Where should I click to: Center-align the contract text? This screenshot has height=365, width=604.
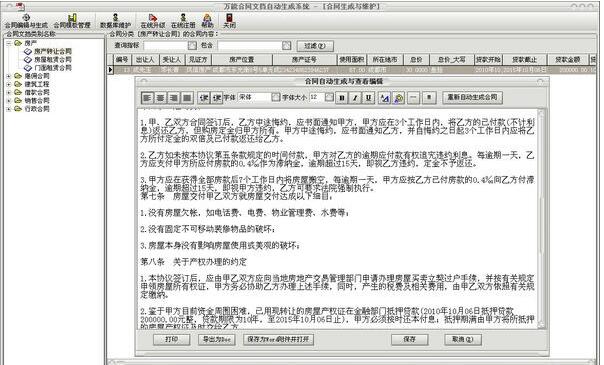[160, 98]
